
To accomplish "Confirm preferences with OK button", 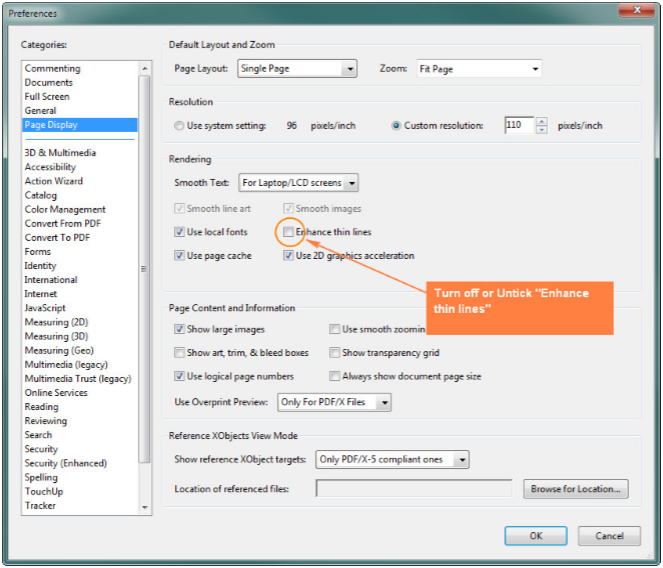I will (536, 536).
